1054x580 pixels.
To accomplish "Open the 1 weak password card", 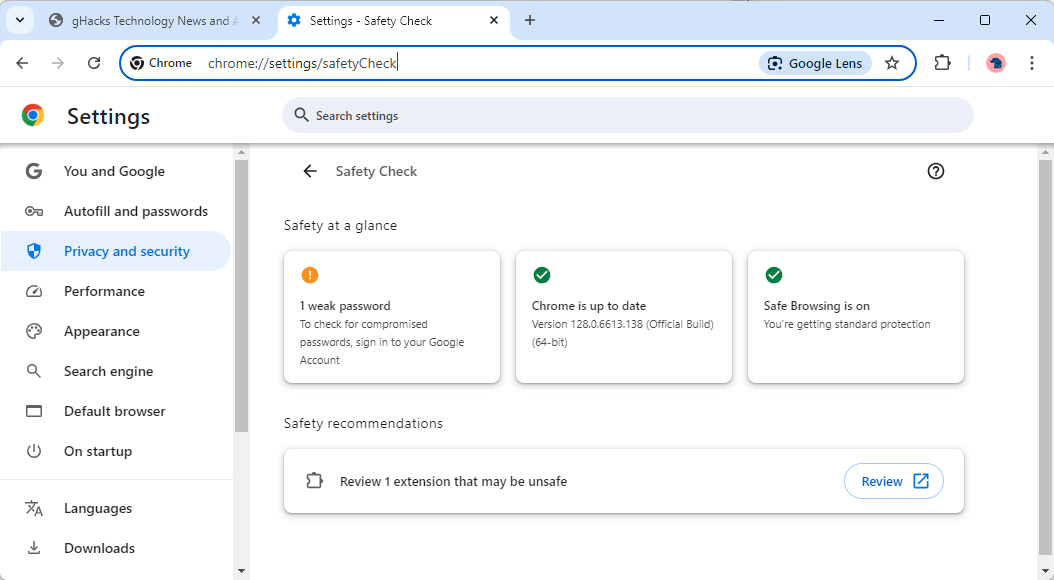I will [x=392, y=317].
